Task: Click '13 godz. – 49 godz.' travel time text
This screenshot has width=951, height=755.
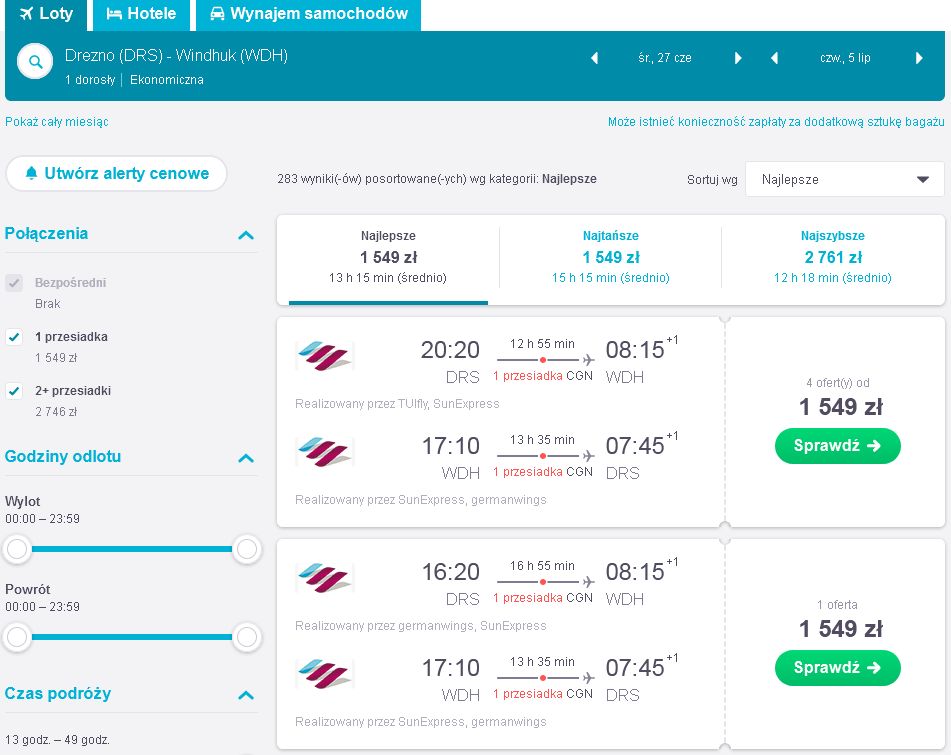Action: (58, 740)
